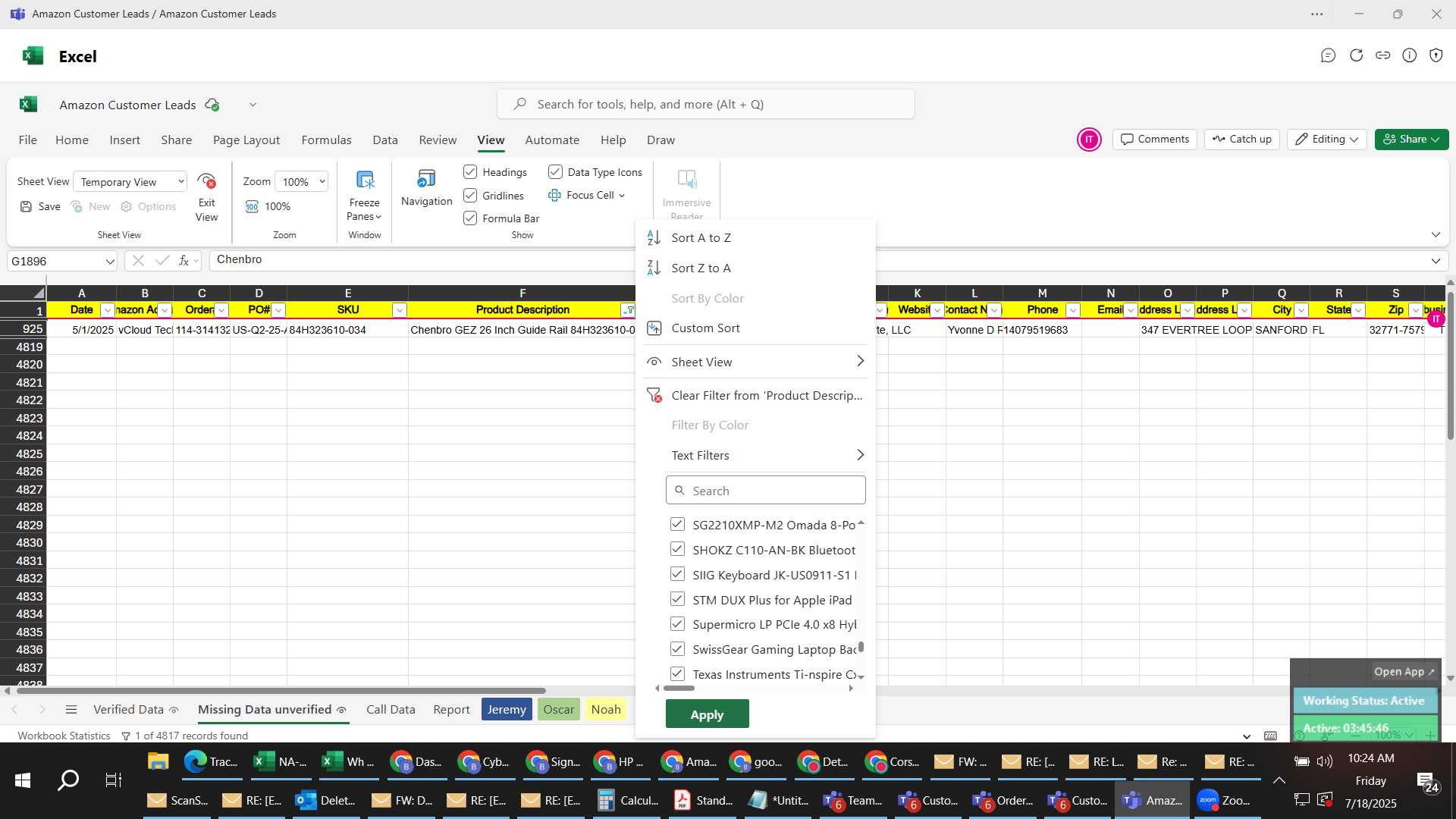
Task: Open the Formulas ribbon tab
Action: click(x=326, y=140)
